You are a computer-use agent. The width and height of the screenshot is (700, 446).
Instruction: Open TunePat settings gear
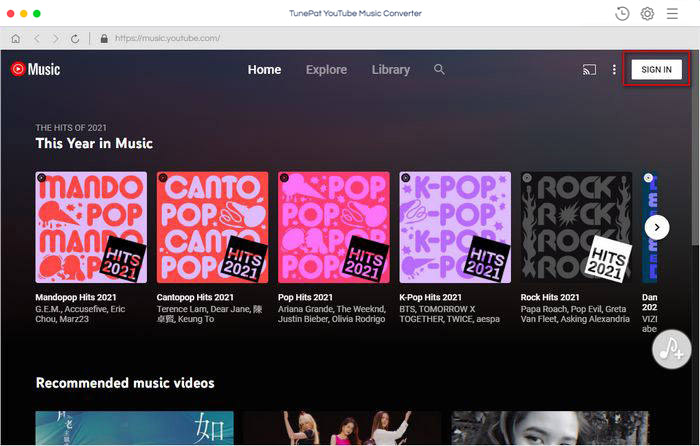click(x=647, y=13)
